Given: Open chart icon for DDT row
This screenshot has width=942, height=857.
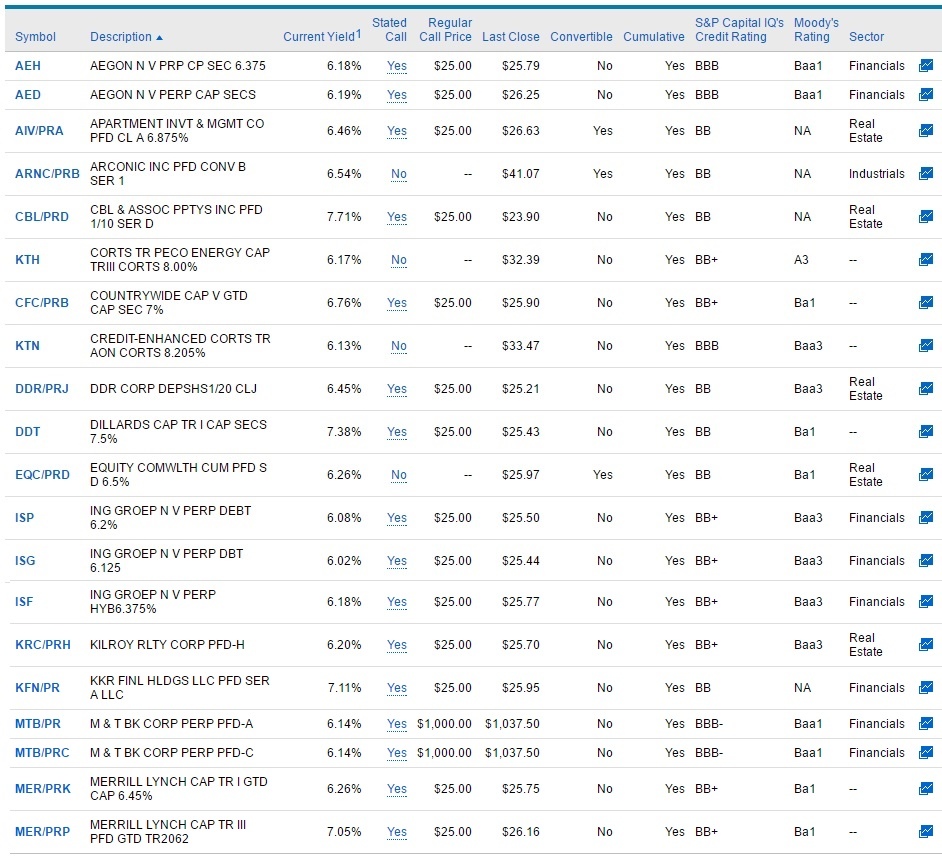Looking at the screenshot, I should (926, 431).
